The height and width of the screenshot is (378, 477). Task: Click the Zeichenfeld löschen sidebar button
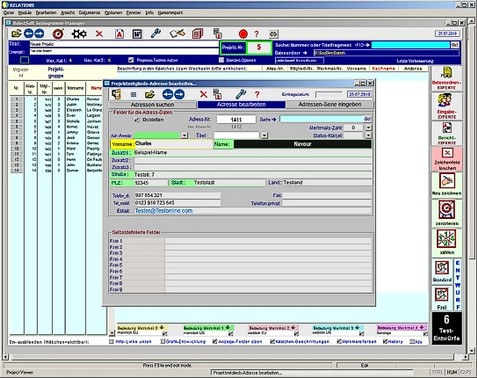447,159
